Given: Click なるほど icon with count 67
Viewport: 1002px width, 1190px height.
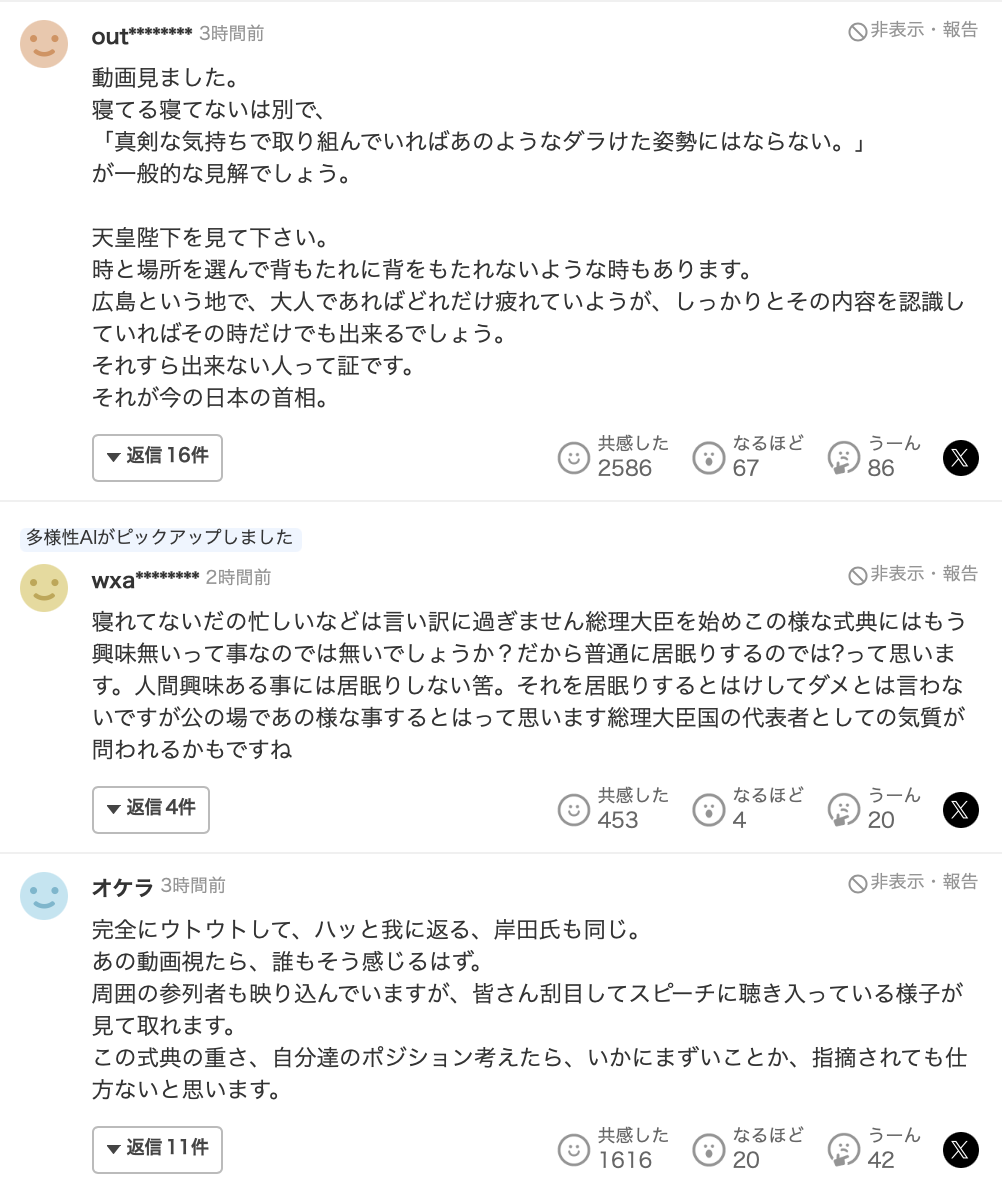Looking at the screenshot, I should pyautogui.click(x=708, y=458).
